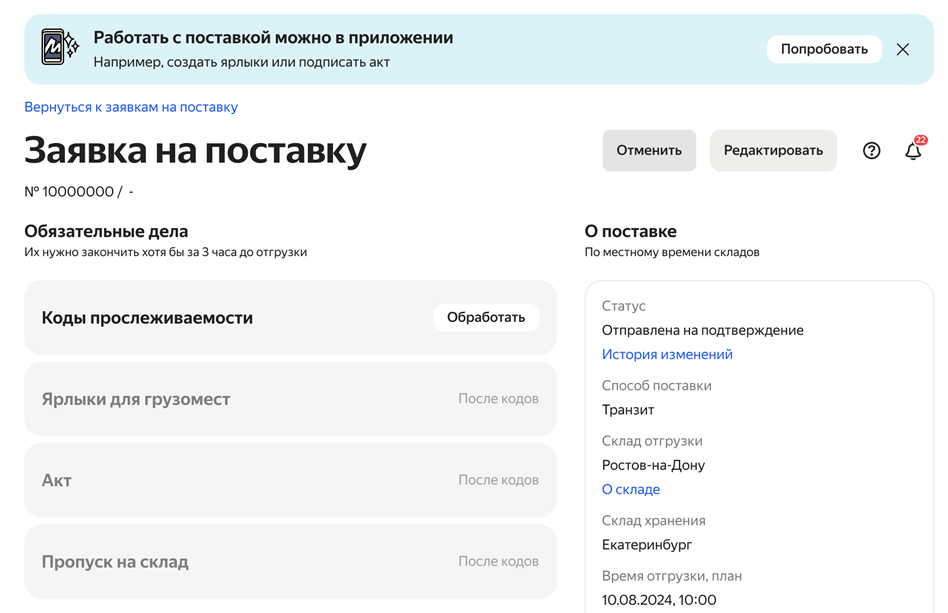Open the История изменений link
Viewport: 948px width, 613px height.
click(667, 354)
